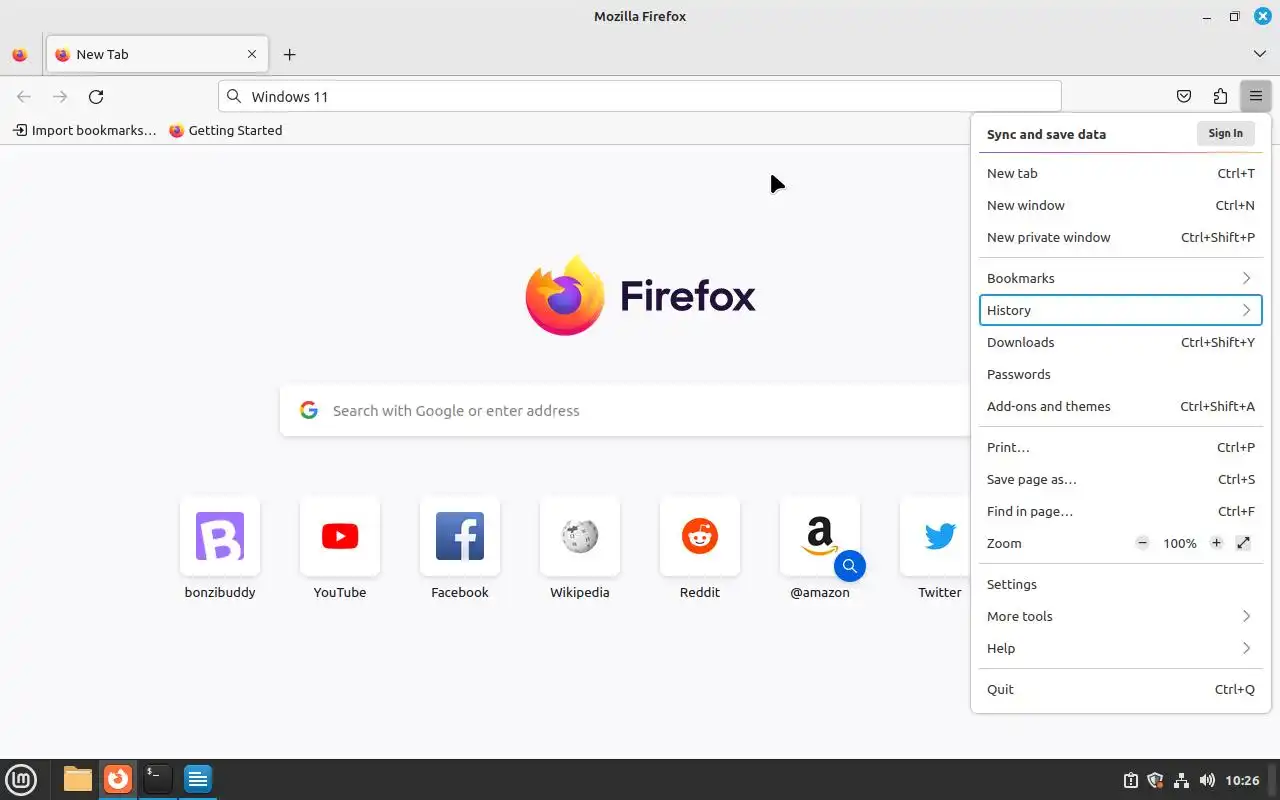Choose Print… in the menu
This screenshot has height=800, width=1280.
click(1120, 447)
